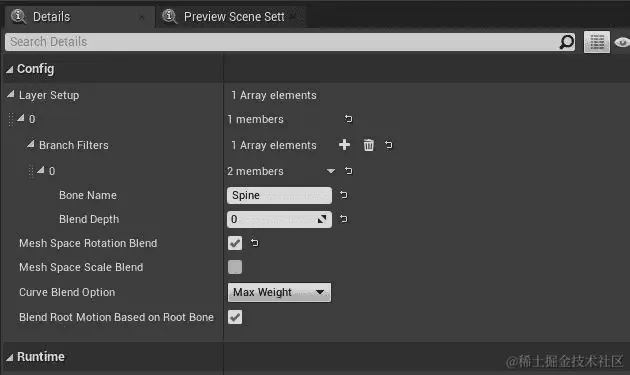Enable Mesh Space Scale Blend checkbox

[x=235, y=267]
